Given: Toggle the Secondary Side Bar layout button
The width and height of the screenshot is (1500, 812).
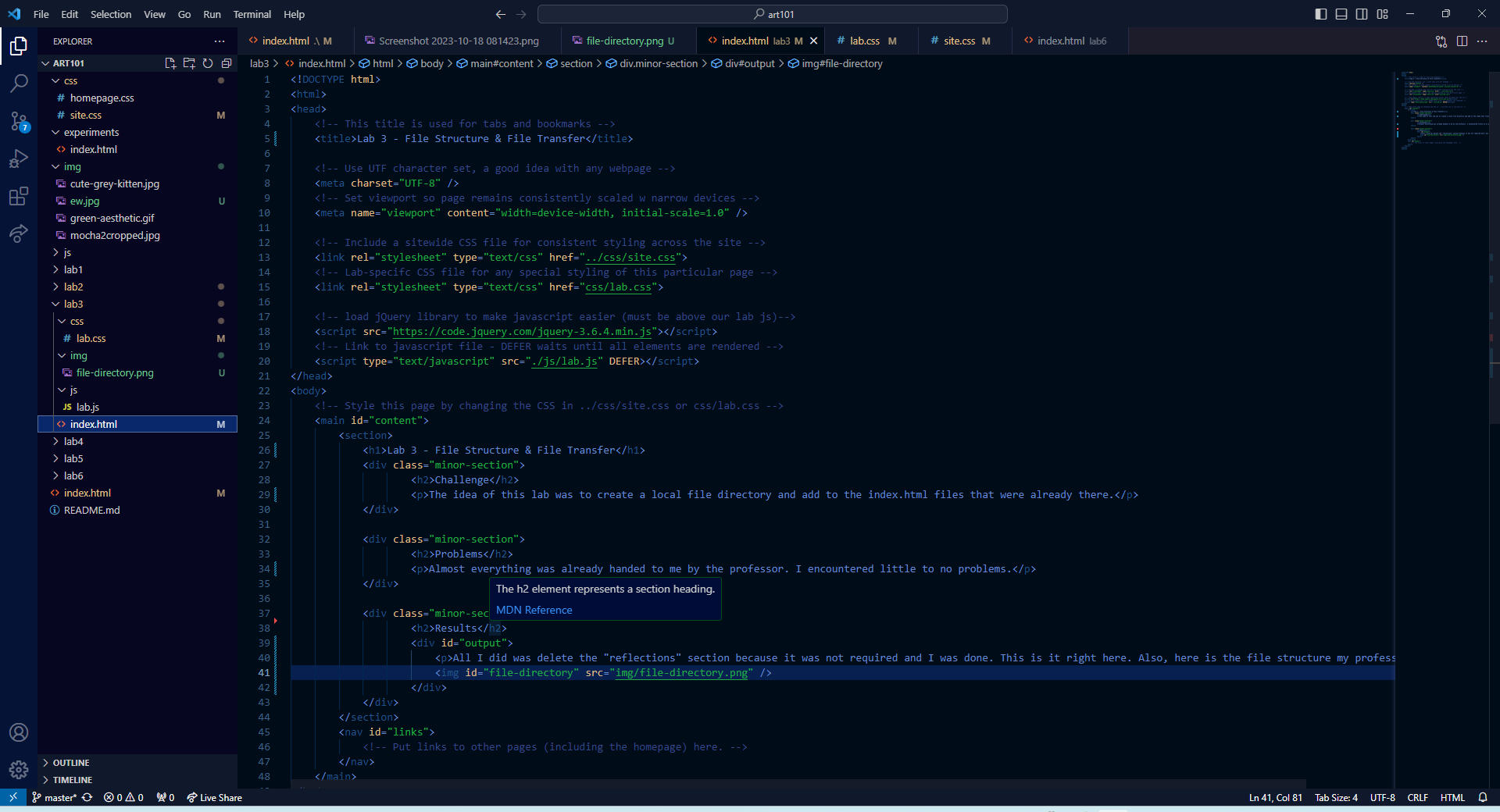Looking at the screenshot, I should point(1362,14).
